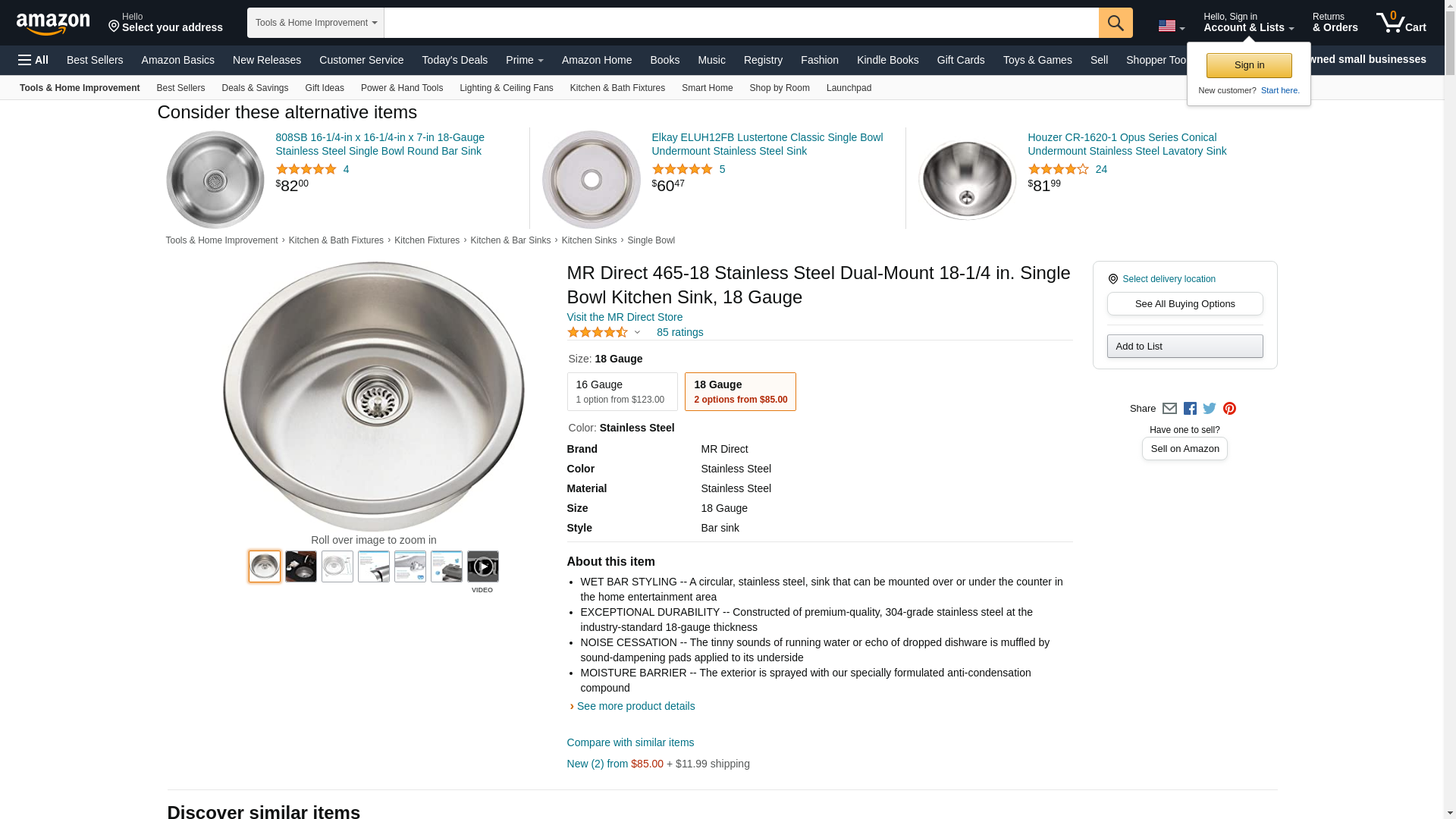Open the Prime menu item
This screenshot has height=819, width=1456.
pos(524,60)
